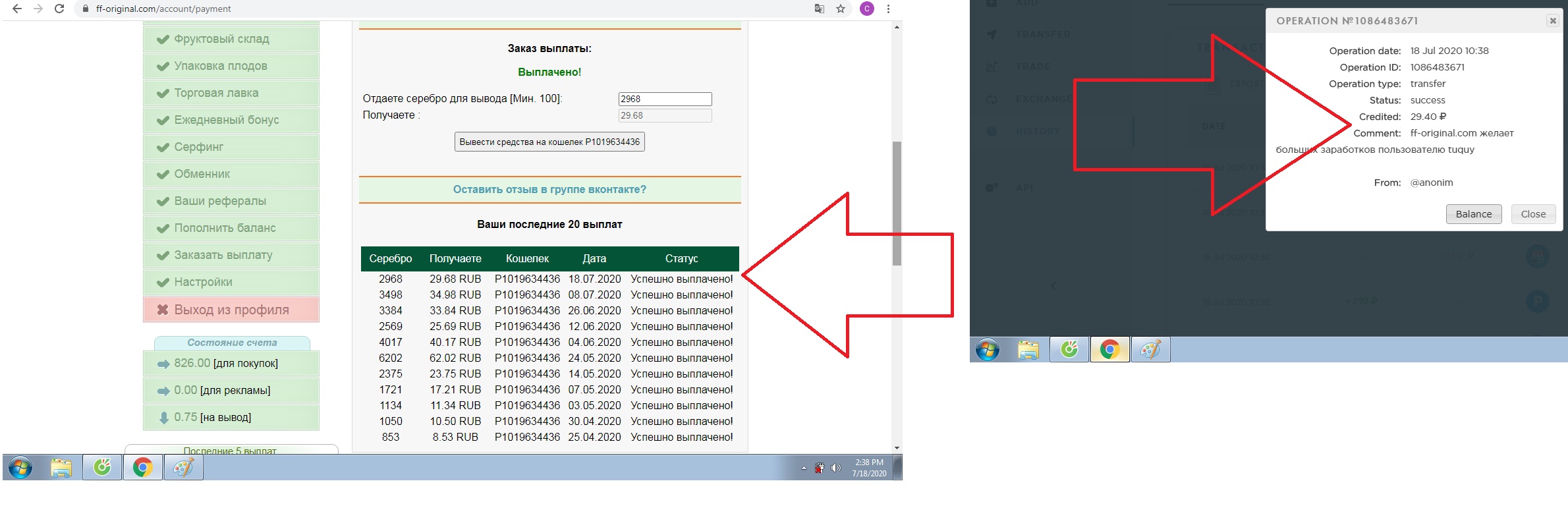Open Пополнить баланс menu item

pyautogui.click(x=231, y=229)
